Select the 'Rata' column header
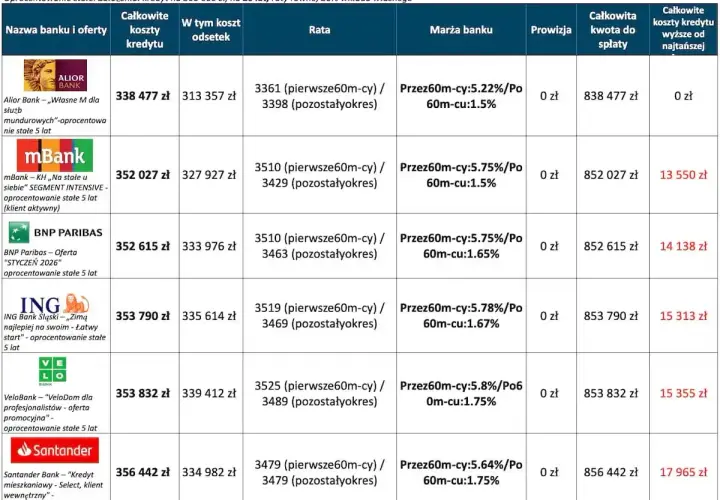Screen dimensions: 720x500 pos(319,30)
